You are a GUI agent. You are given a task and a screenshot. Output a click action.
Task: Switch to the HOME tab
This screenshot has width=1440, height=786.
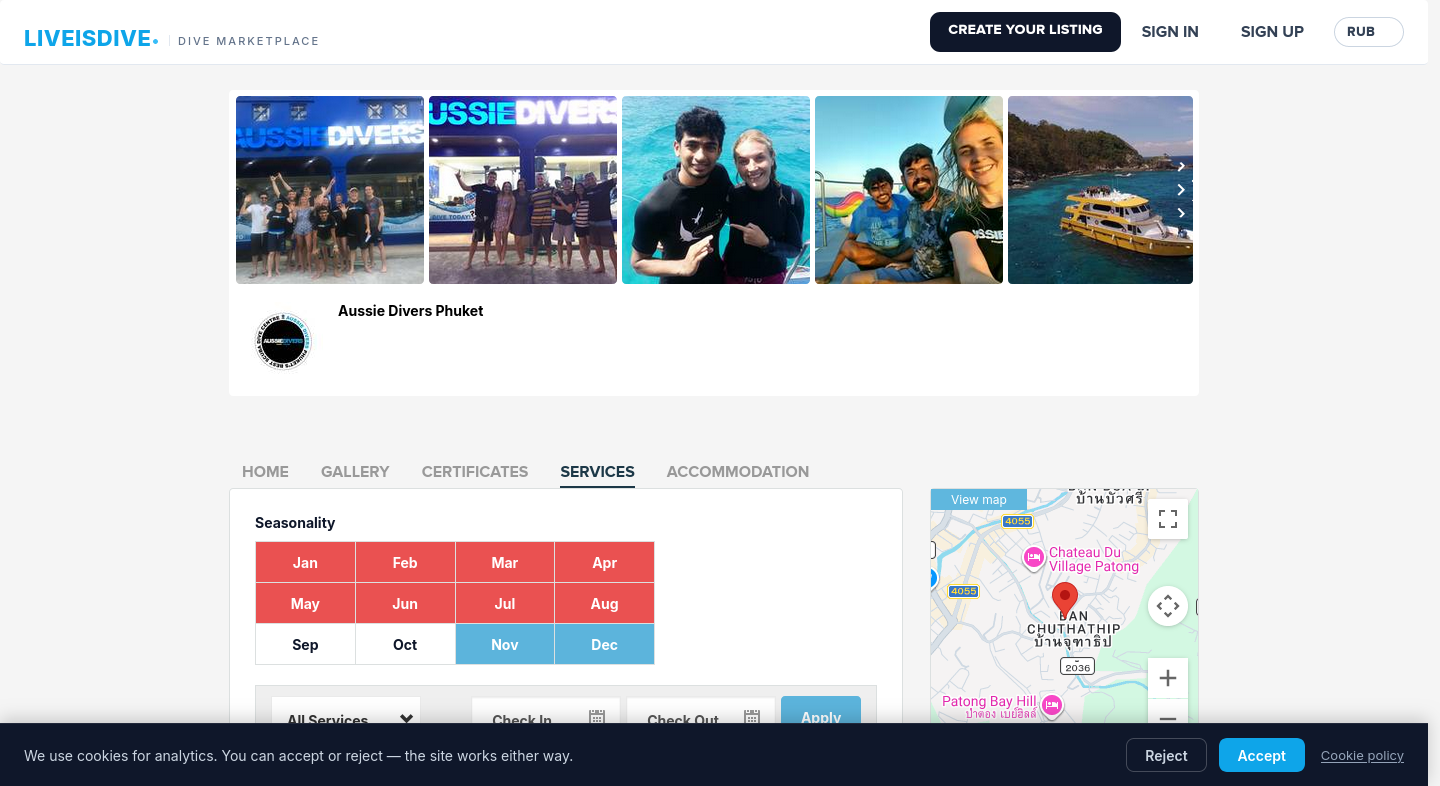(265, 471)
